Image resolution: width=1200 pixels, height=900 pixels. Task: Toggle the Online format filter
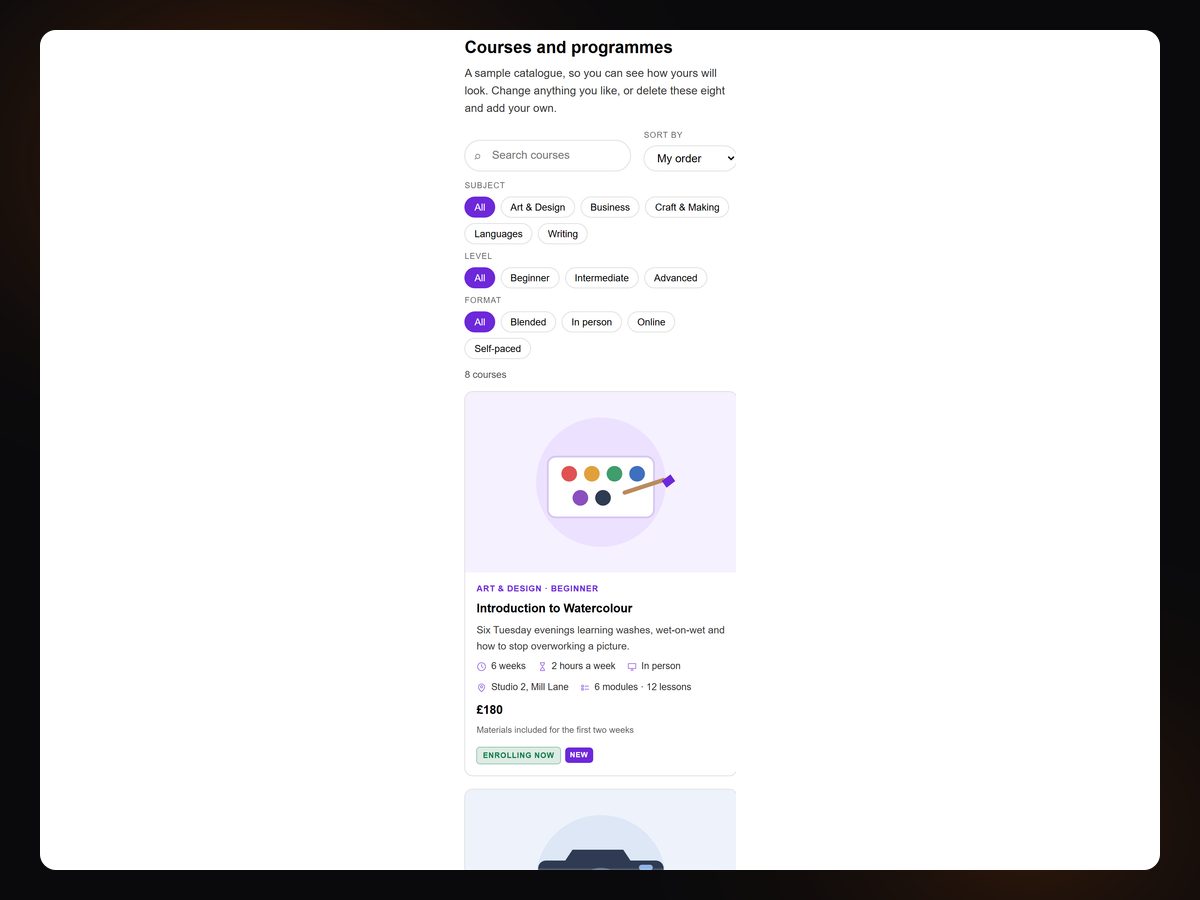coord(651,322)
